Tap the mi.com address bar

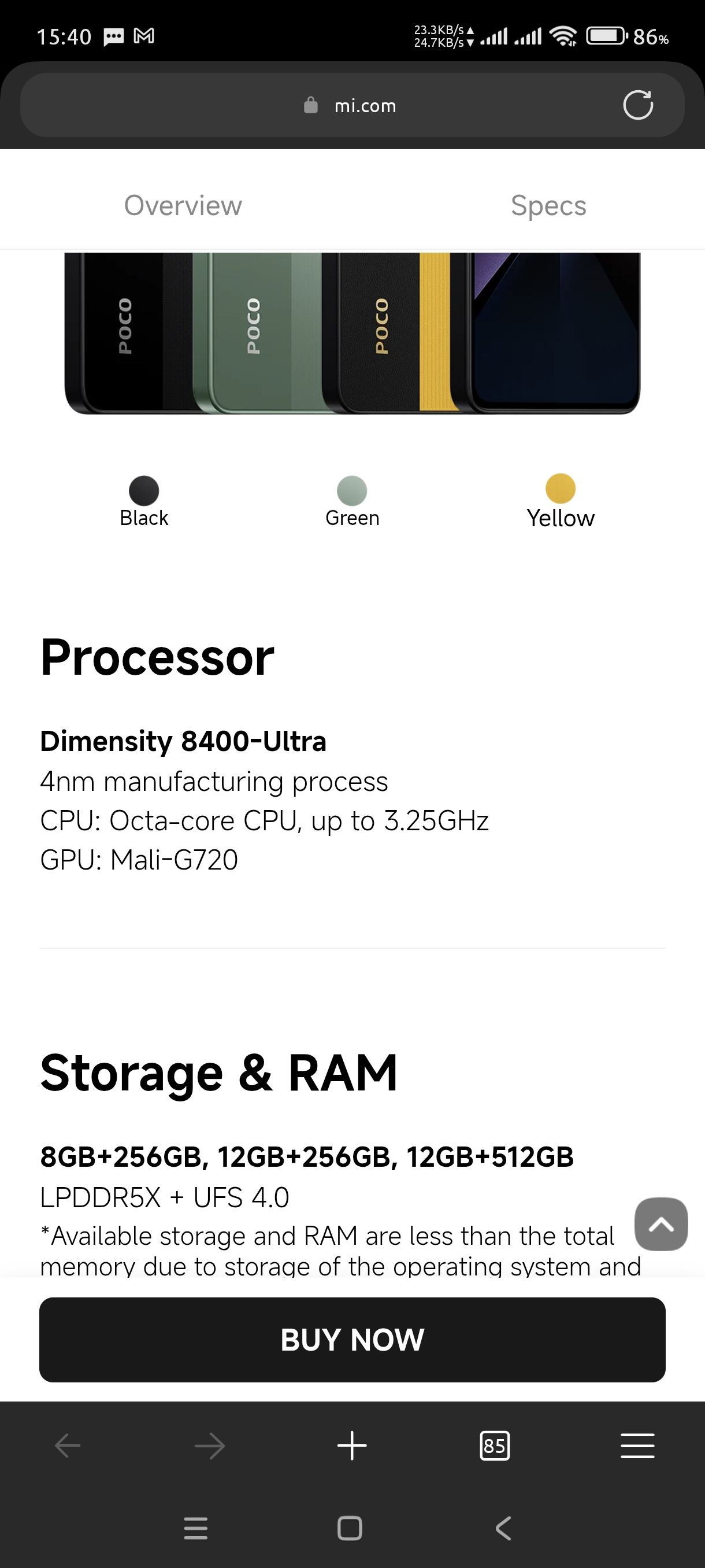point(365,106)
